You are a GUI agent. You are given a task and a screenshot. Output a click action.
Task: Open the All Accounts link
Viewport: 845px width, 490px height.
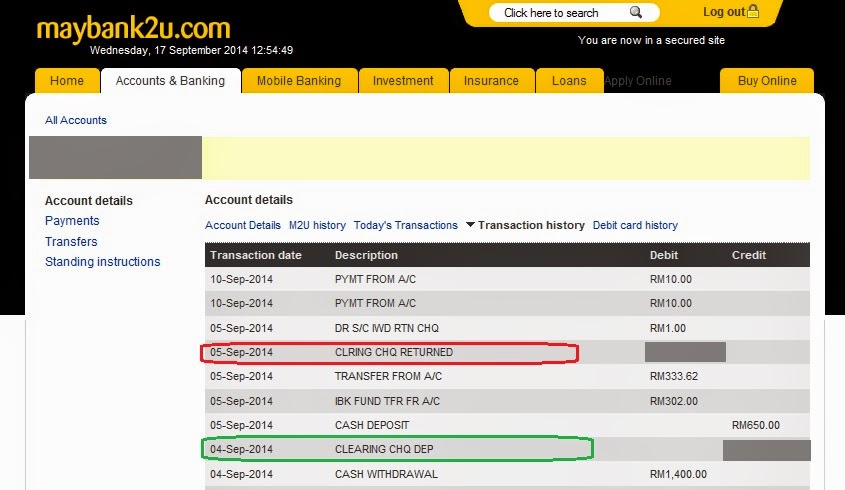click(76, 120)
